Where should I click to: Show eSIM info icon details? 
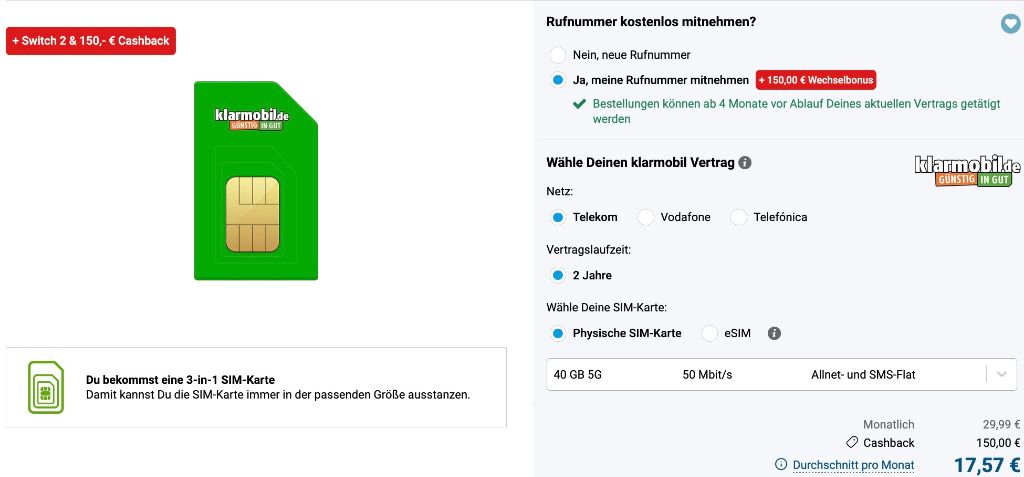[x=775, y=333]
